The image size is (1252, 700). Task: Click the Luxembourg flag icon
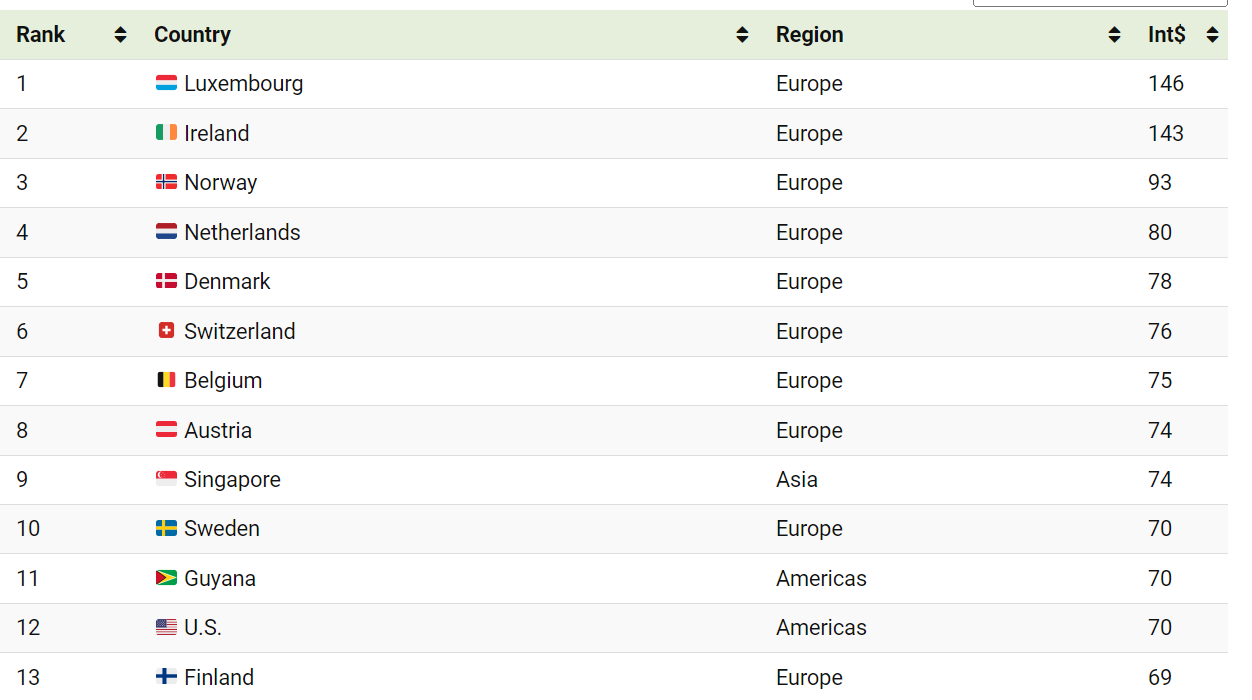coord(166,84)
